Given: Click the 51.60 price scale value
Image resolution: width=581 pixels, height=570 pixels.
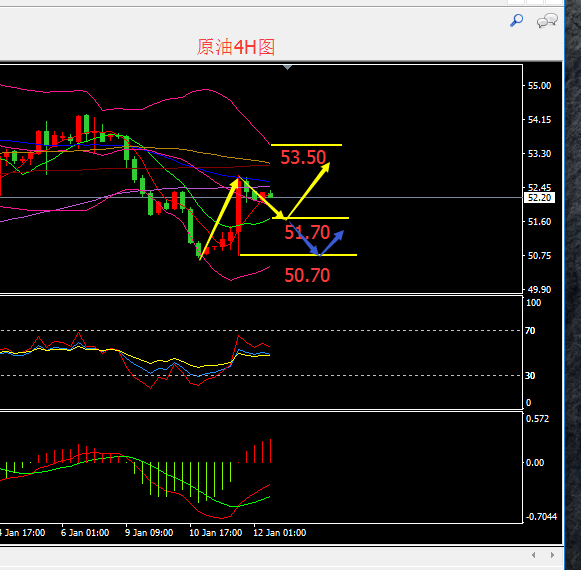Looking at the screenshot, I should coord(539,222).
